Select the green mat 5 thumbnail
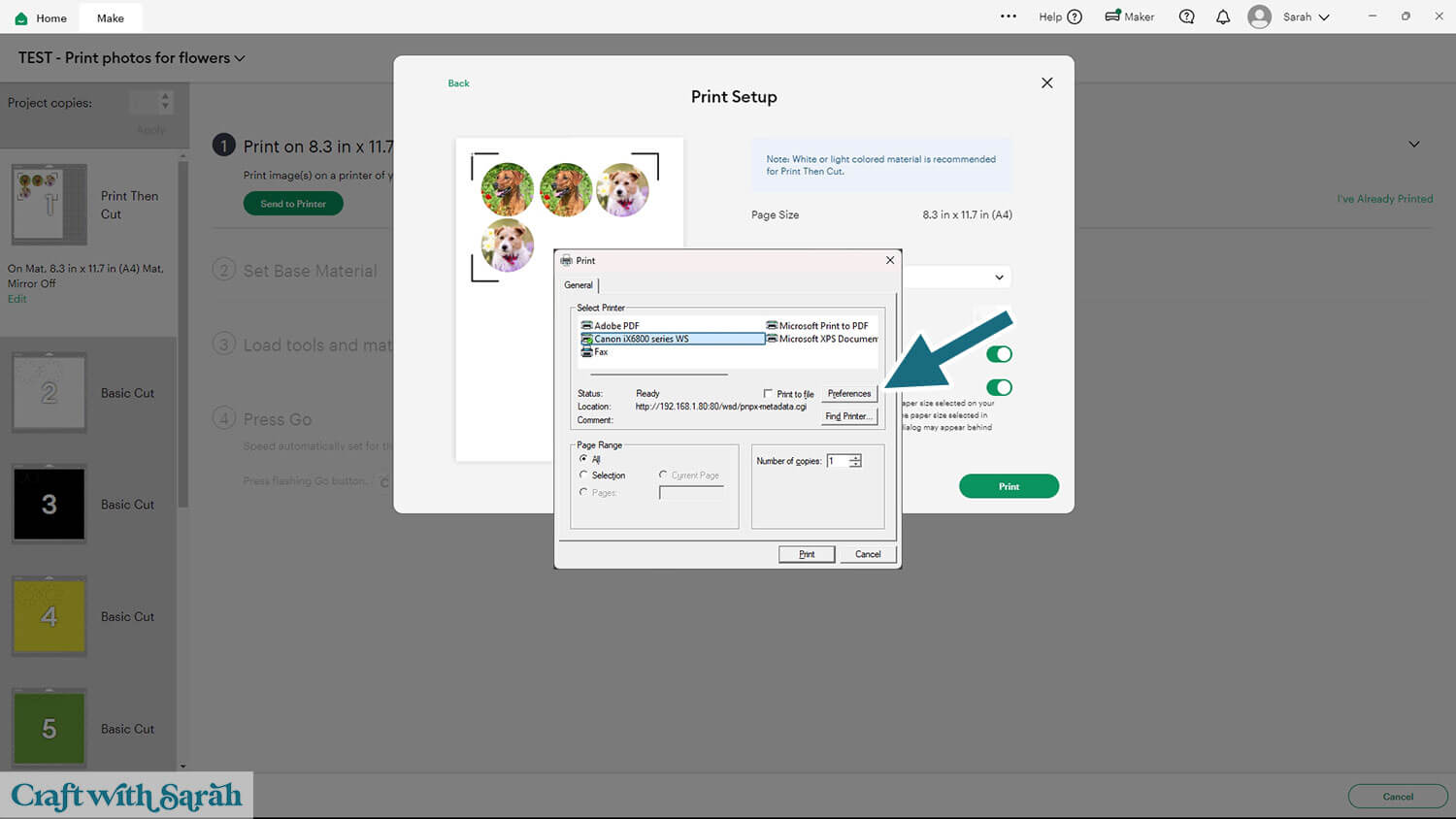The width and height of the screenshot is (1456, 819). 50,728
